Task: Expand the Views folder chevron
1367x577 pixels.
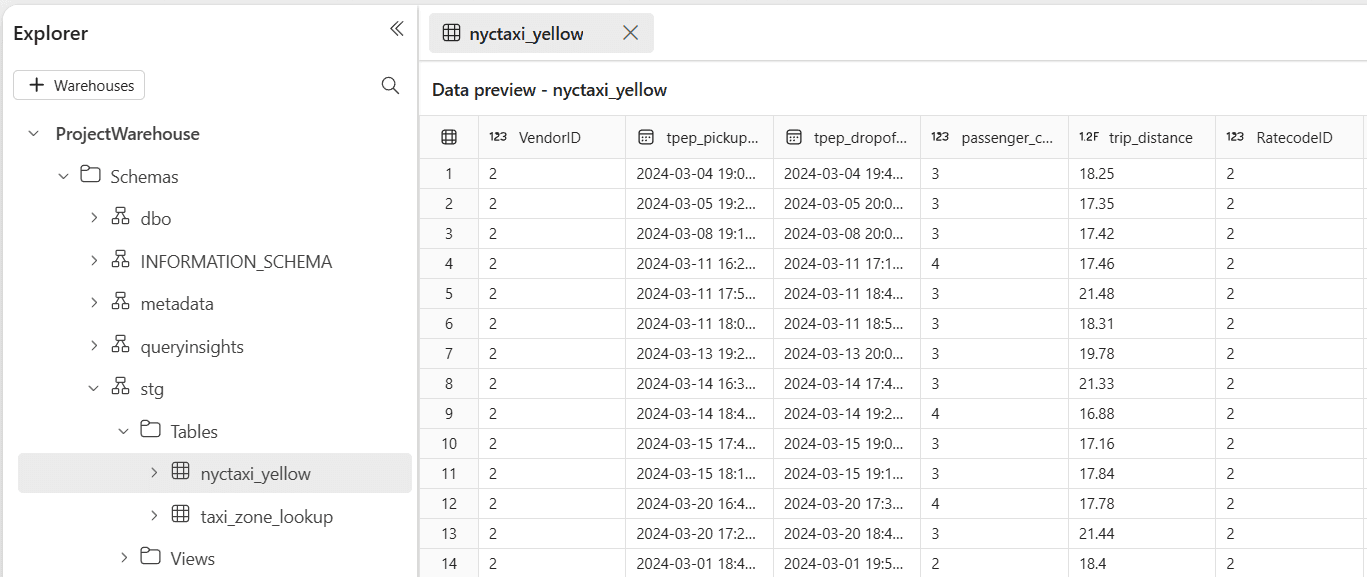Action: (124, 558)
